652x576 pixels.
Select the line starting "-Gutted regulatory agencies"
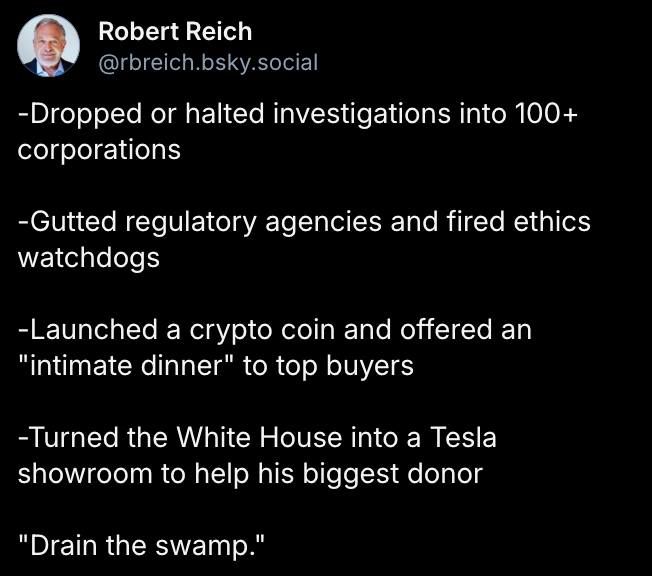304,222
